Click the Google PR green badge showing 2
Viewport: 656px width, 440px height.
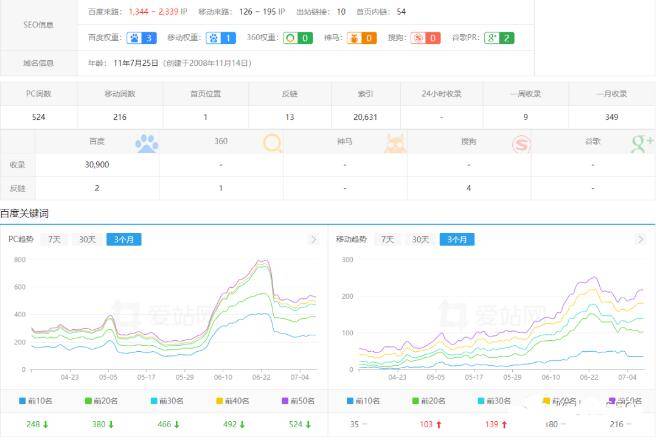click(x=499, y=38)
